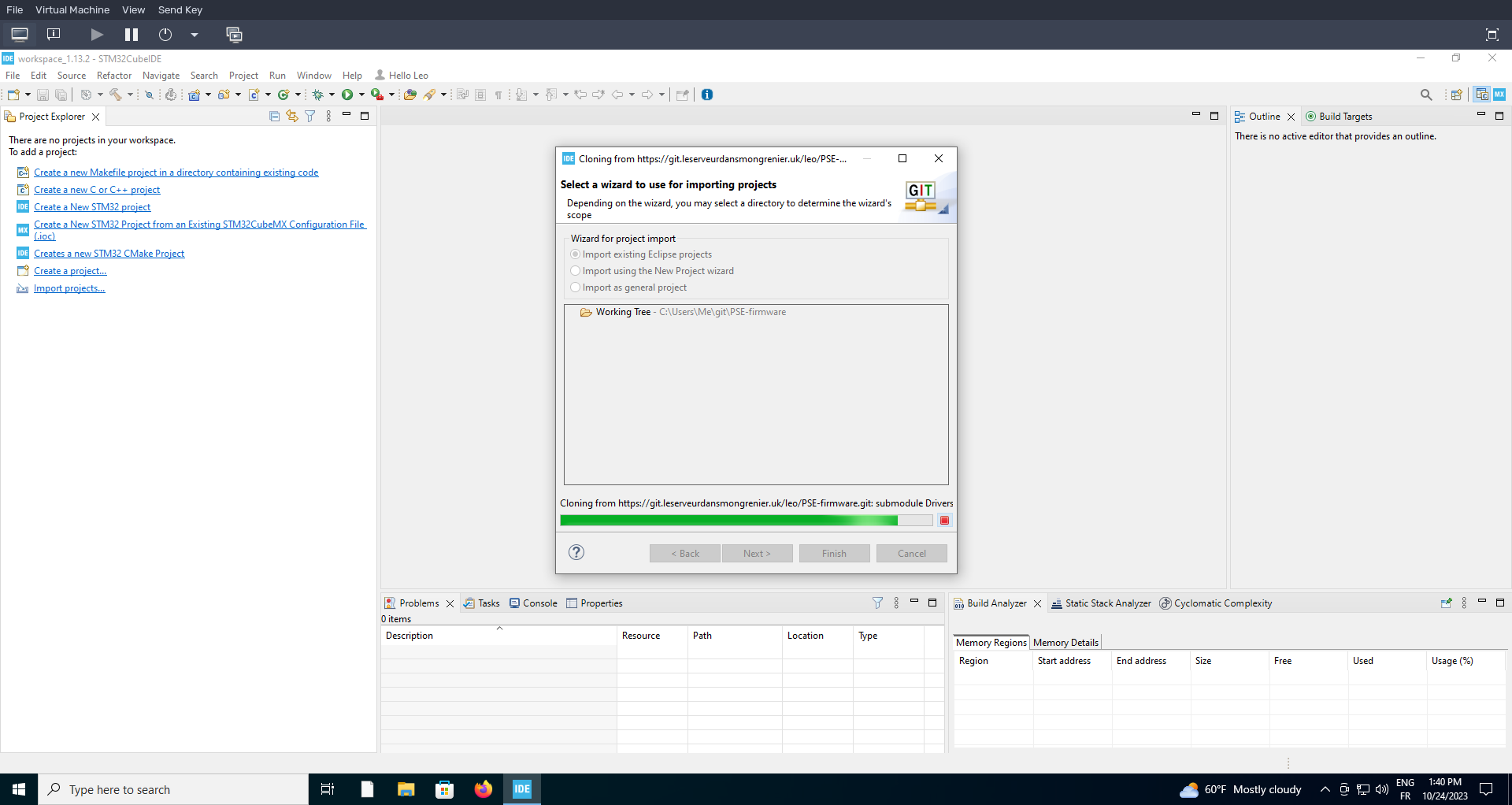Select Working Tree folder entry
This screenshot has height=805, width=1512.
pyautogui.click(x=683, y=312)
